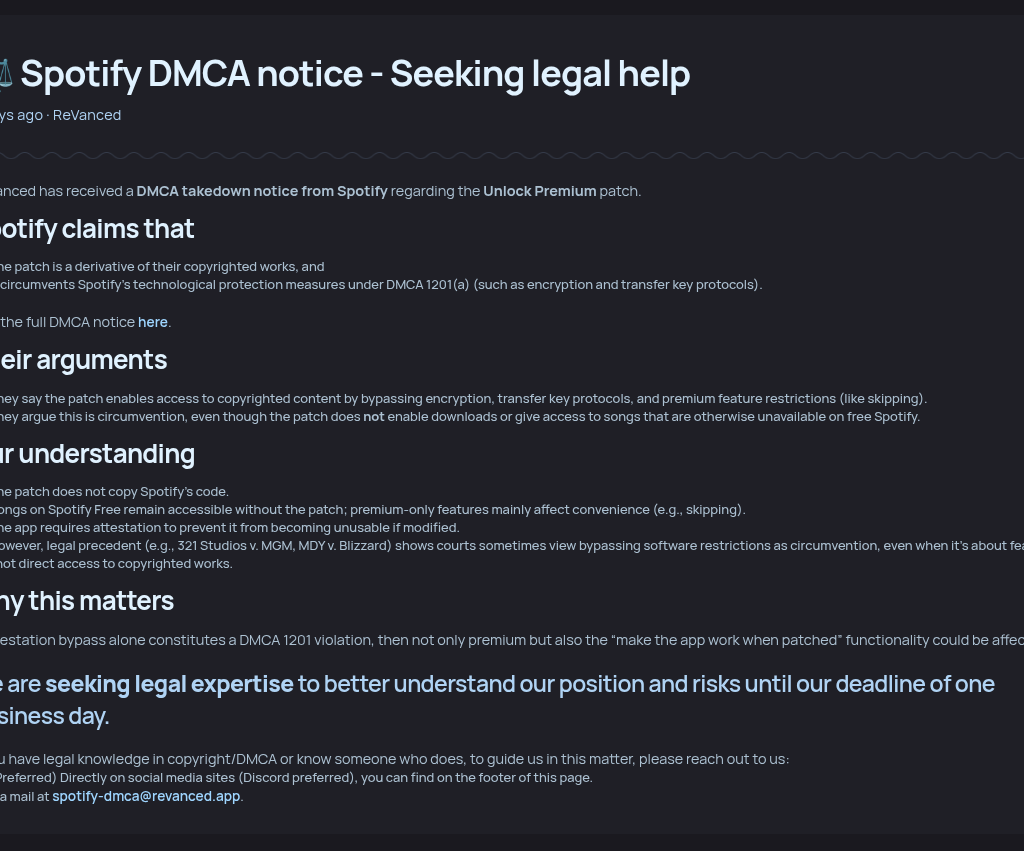Click the scales emoji beside the title
Screen dimensions: 1024x851
tap(5, 74)
